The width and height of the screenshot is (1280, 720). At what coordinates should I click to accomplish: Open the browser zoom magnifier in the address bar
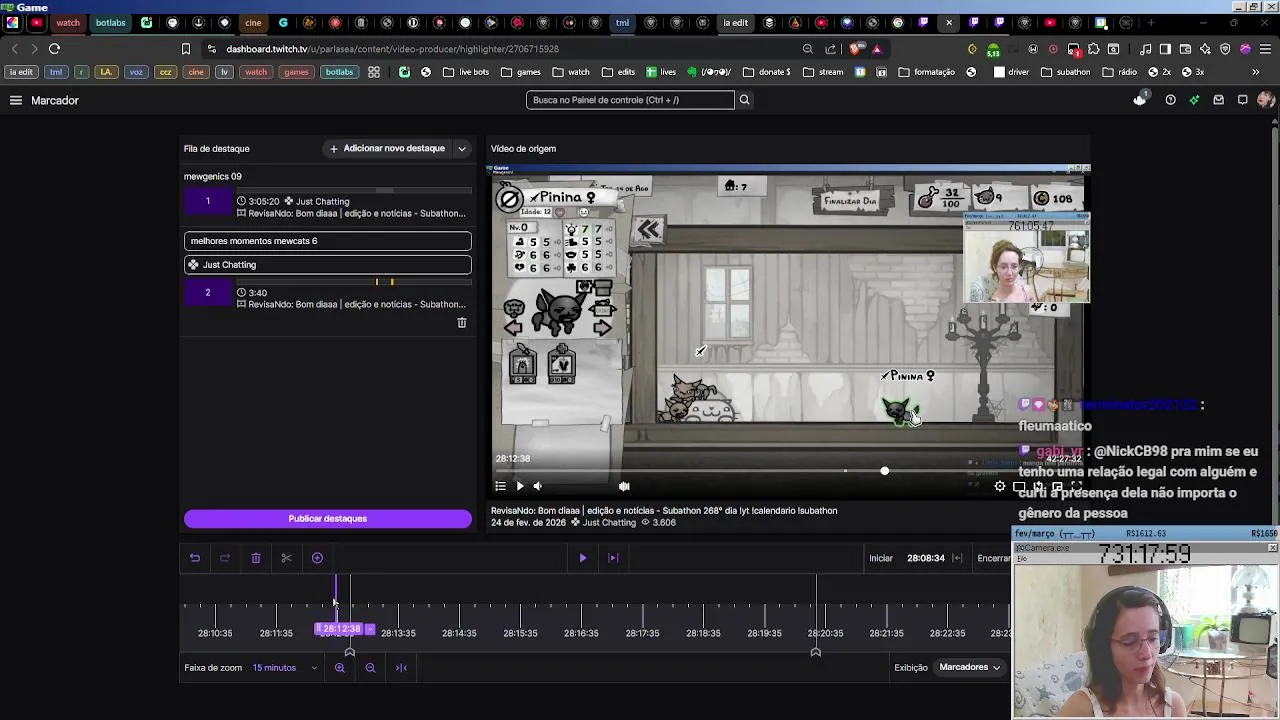807,49
